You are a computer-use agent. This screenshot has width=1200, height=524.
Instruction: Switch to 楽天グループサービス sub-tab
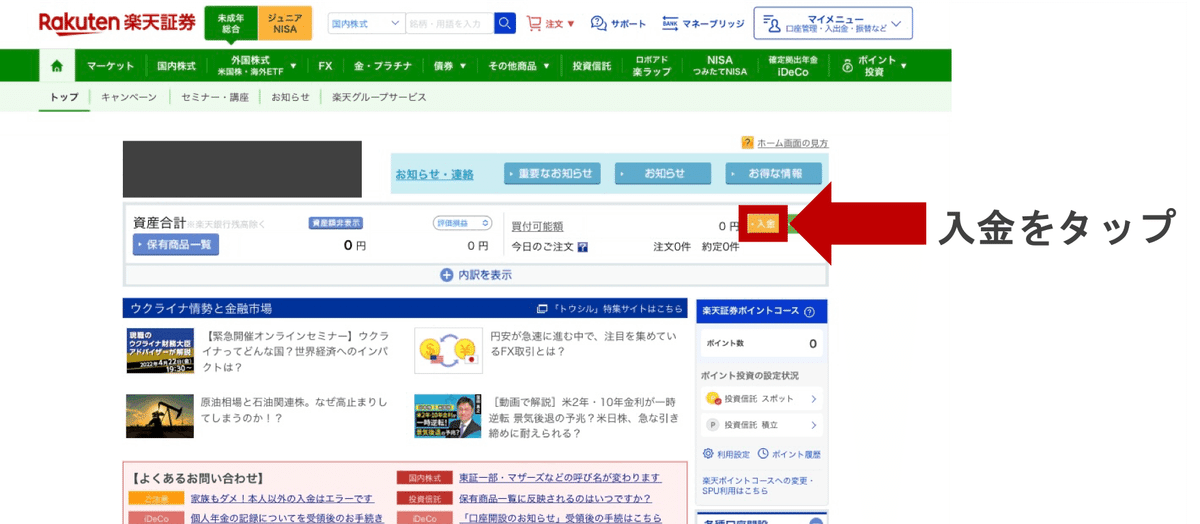coord(379,97)
